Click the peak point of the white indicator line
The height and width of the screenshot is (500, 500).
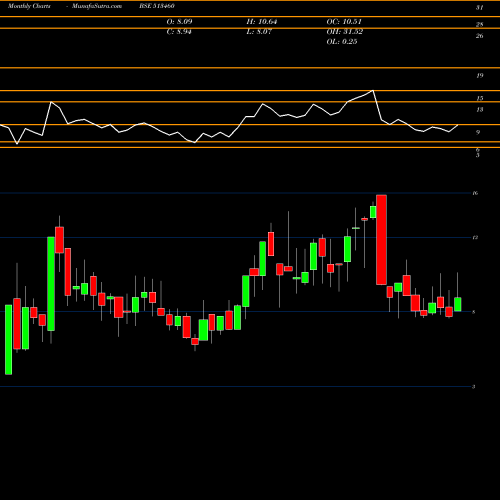tap(372, 90)
